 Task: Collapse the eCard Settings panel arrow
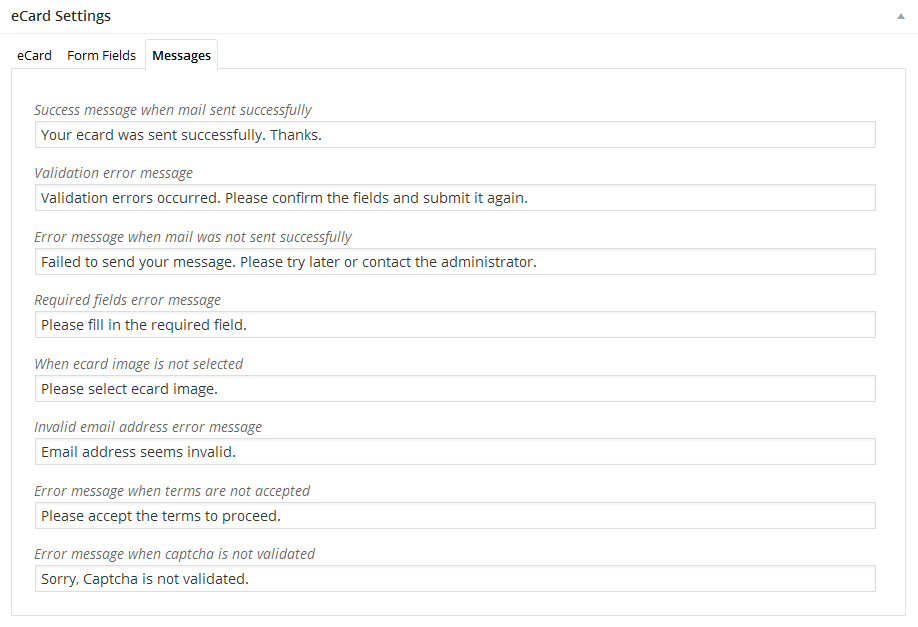[902, 17]
